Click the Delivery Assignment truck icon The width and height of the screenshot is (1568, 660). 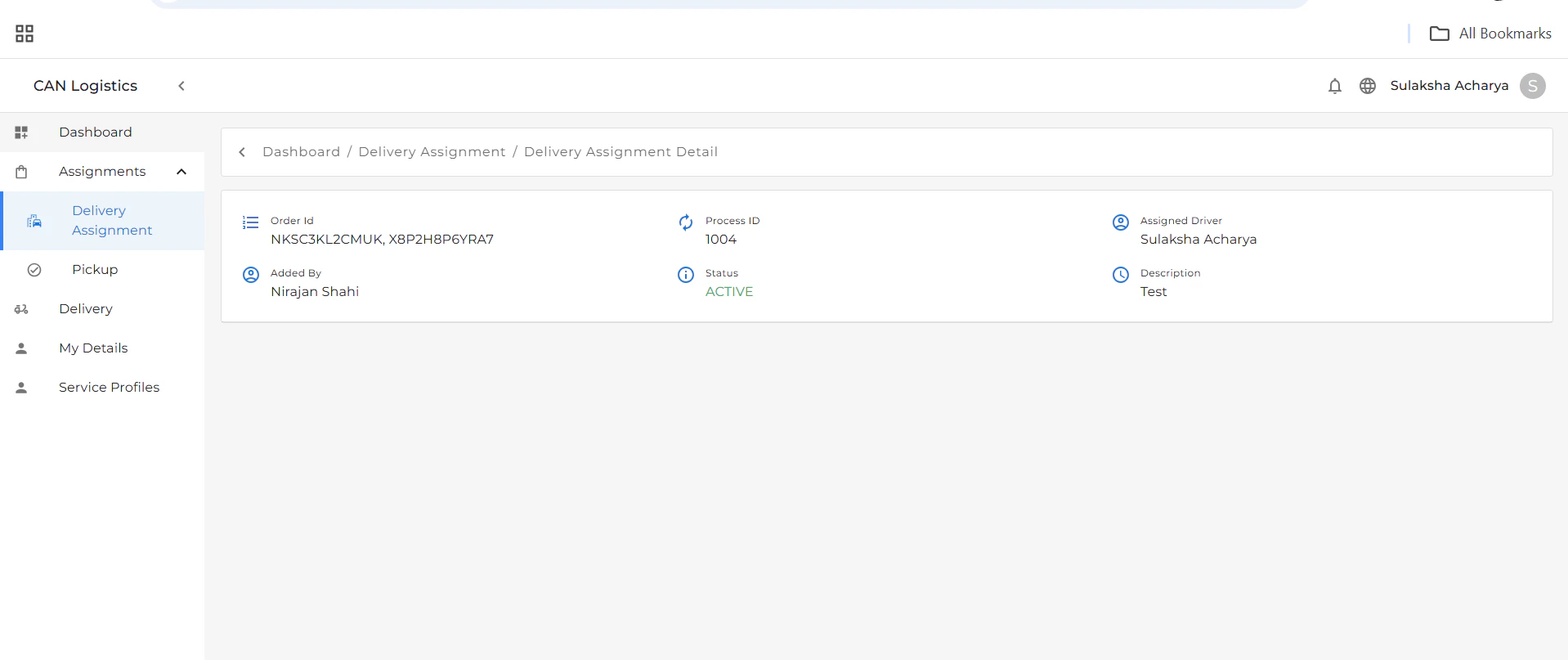pos(34,221)
